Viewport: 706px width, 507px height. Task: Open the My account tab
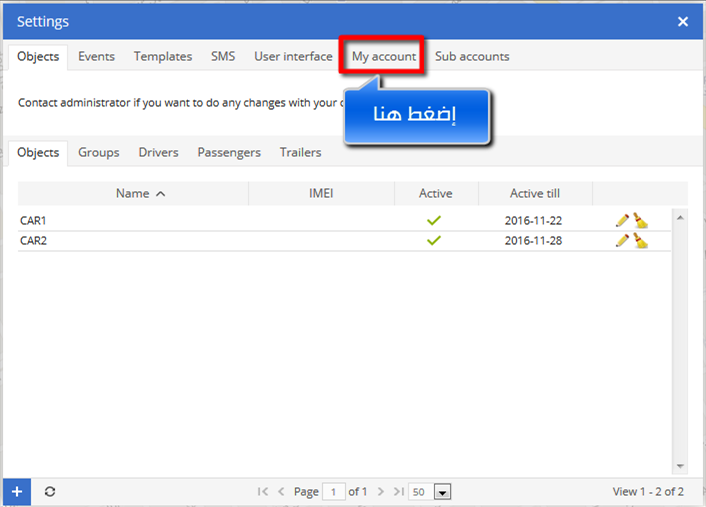tap(384, 57)
